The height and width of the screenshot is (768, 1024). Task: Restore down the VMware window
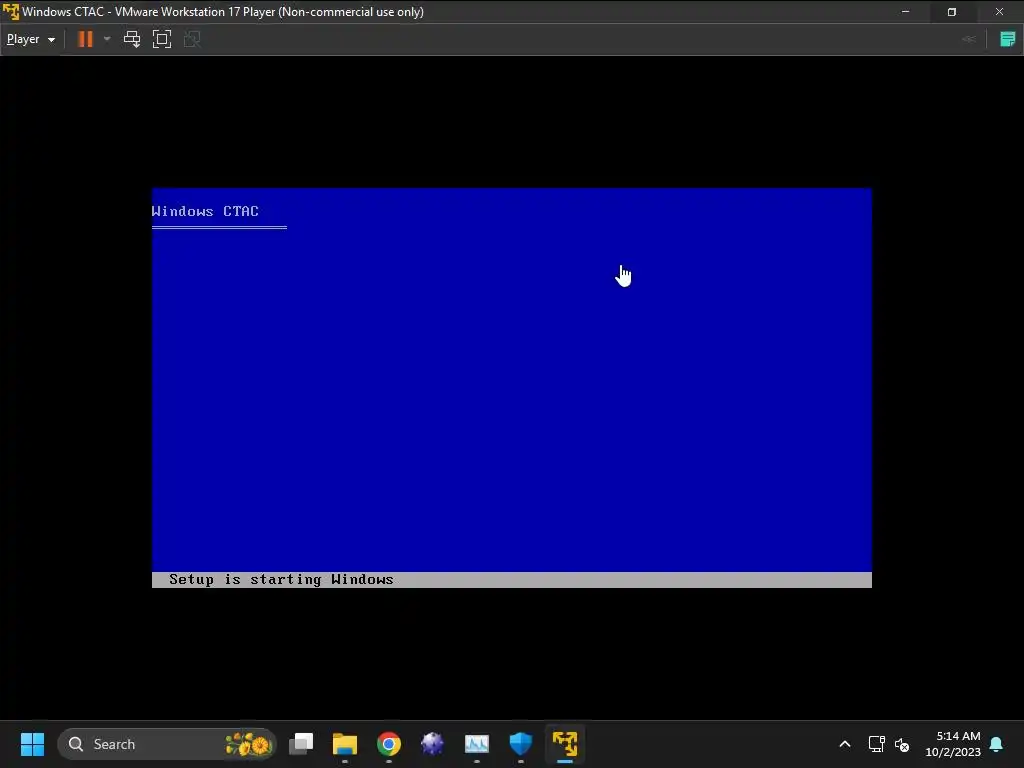click(952, 12)
